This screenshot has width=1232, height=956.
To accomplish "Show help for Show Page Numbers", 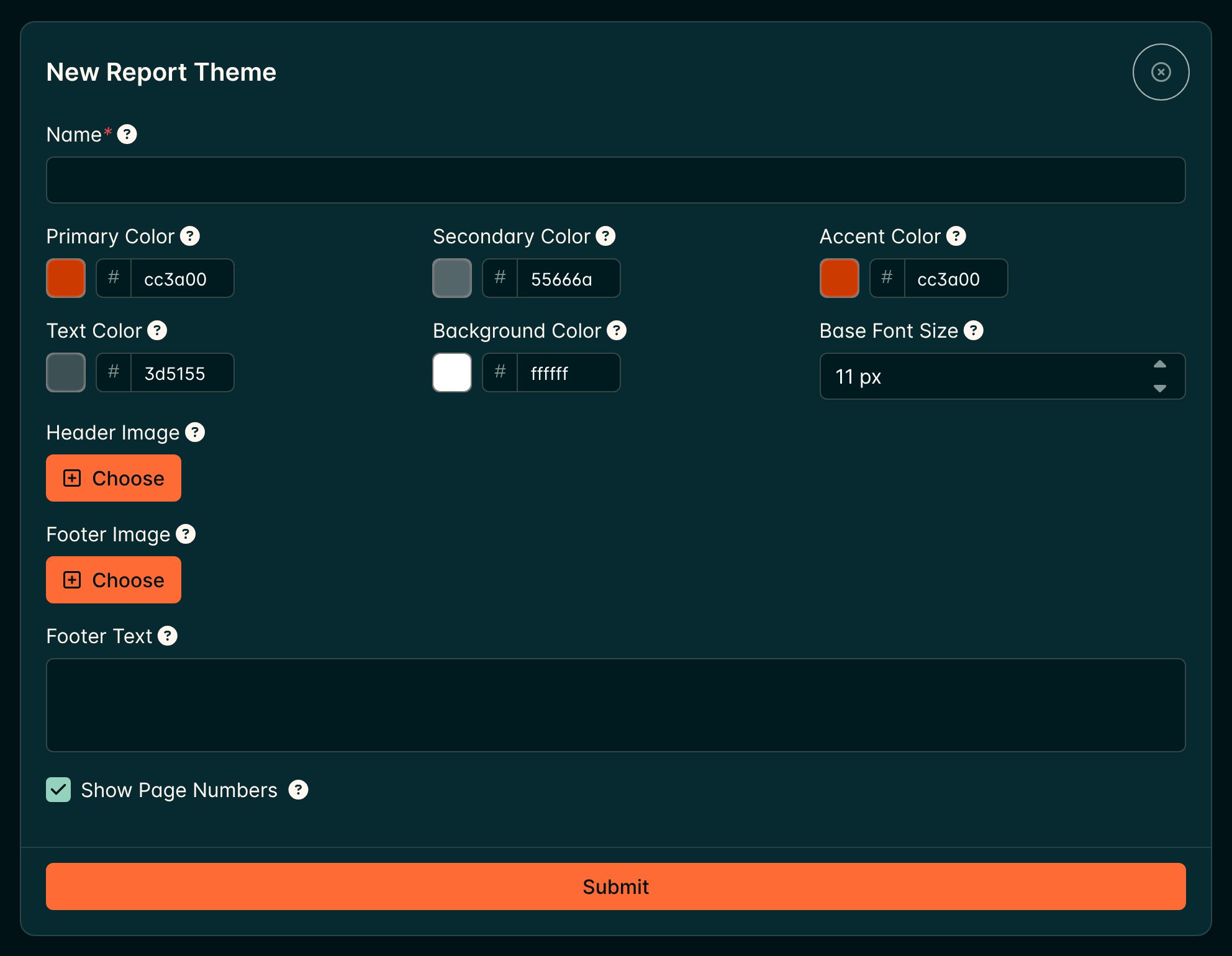I will [299, 790].
